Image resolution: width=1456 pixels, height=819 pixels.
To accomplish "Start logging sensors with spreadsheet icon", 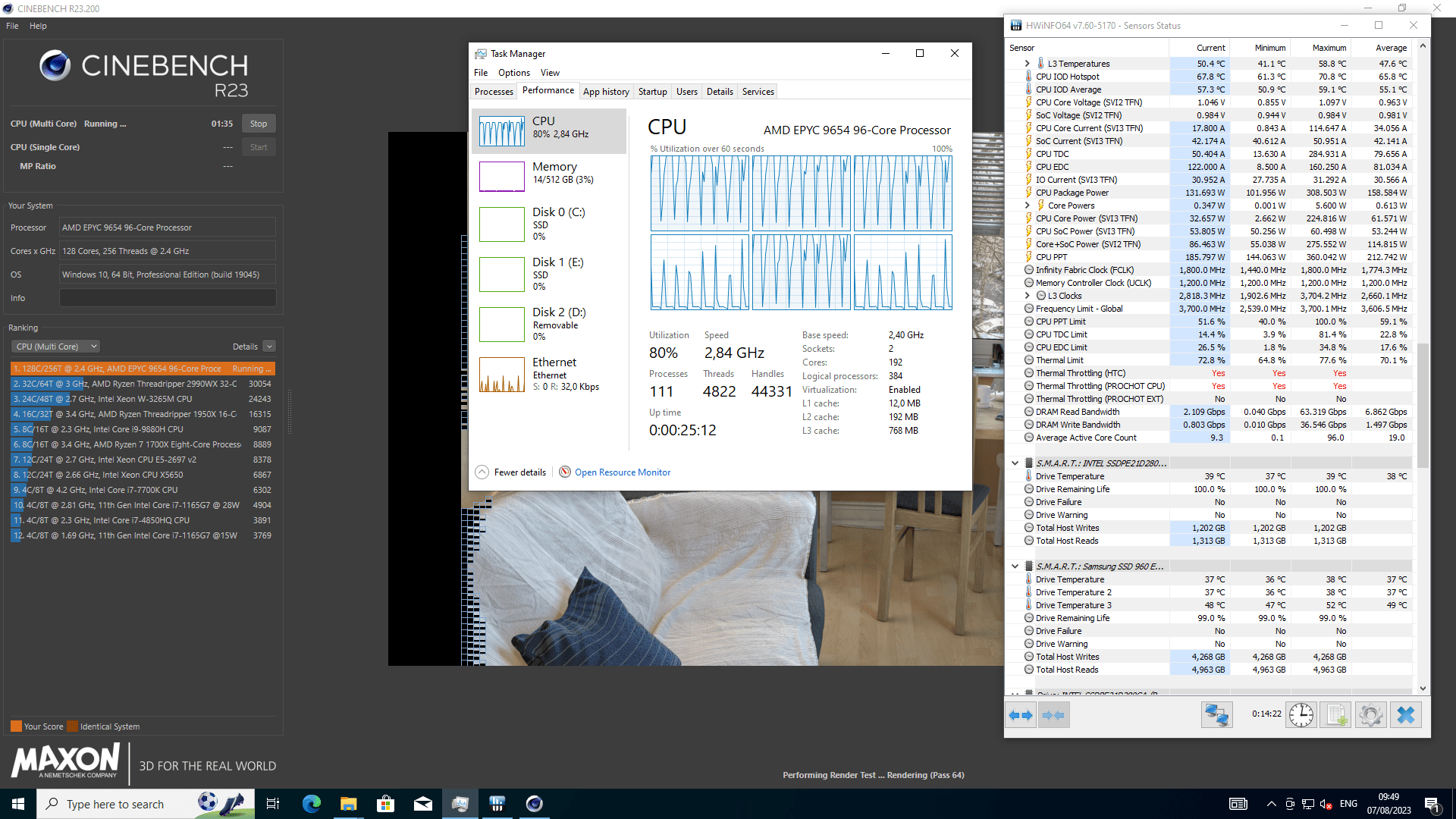I will point(1336,715).
